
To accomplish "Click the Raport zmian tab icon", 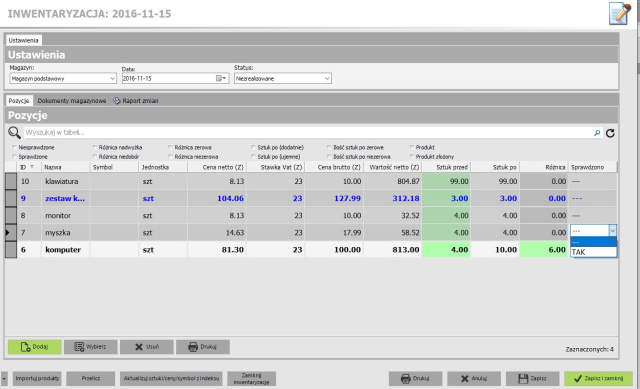I will [x=117, y=100].
